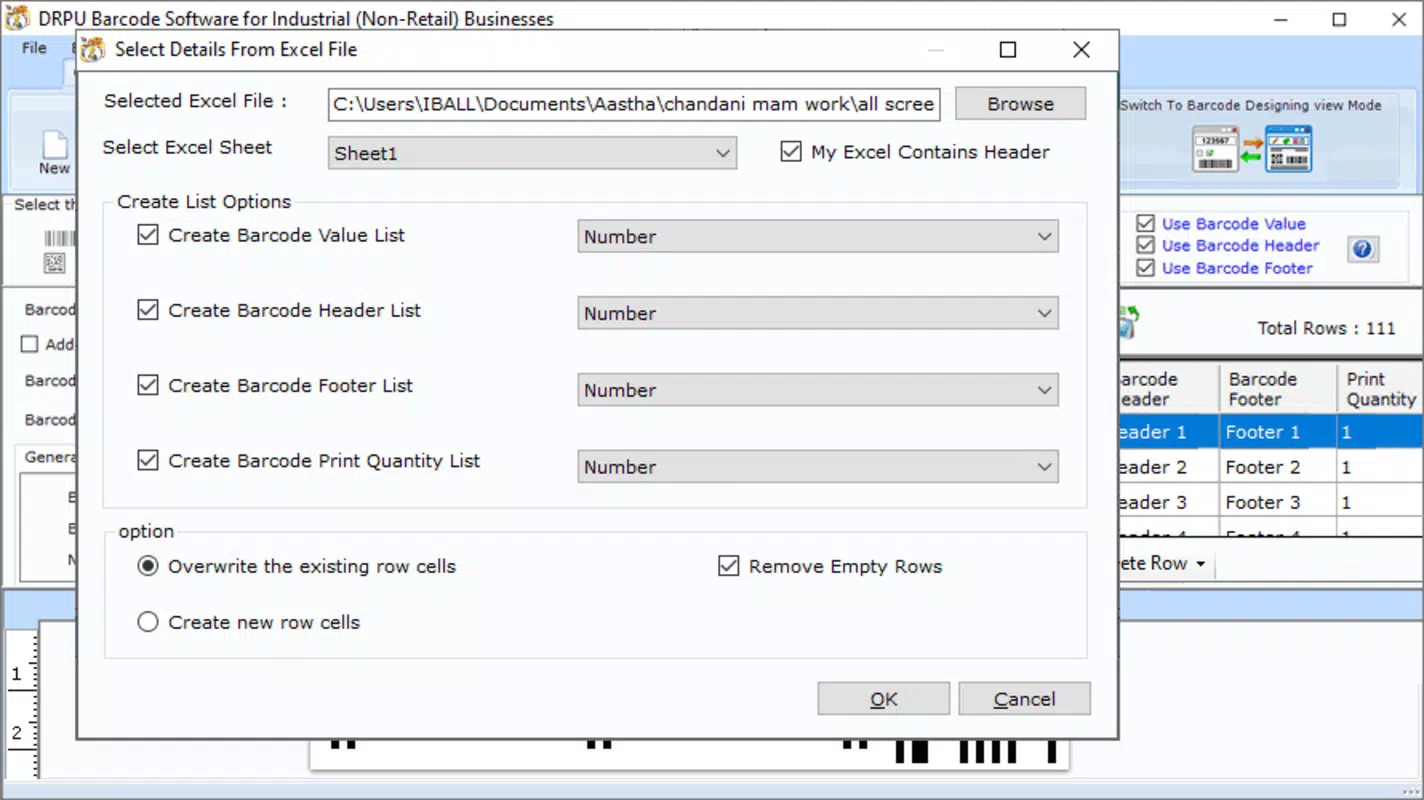Select Overwrite the existing row cells
1424x800 pixels.
point(148,566)
